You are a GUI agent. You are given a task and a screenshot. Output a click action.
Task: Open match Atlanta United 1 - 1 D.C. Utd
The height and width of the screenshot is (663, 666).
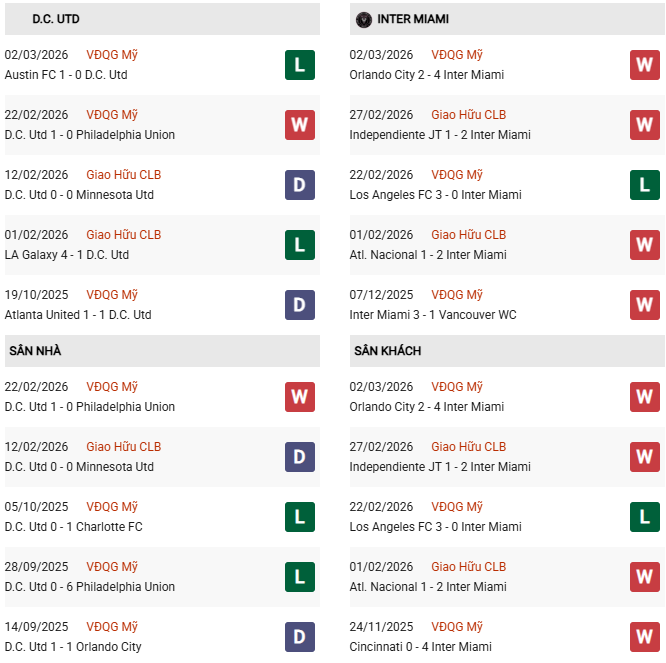78,315
